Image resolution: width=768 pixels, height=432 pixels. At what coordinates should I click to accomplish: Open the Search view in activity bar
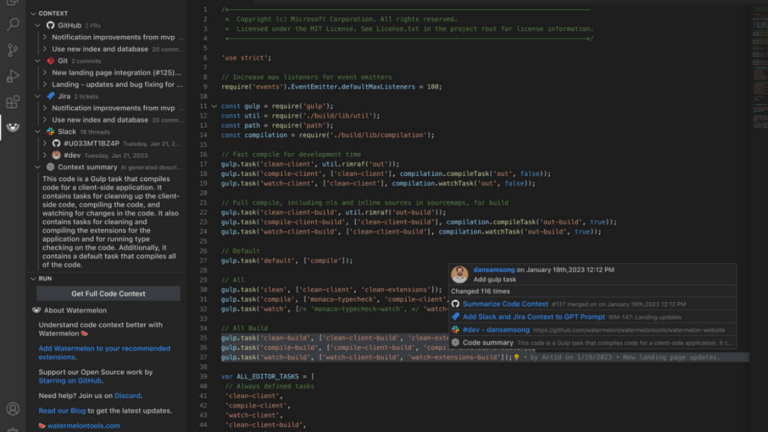tap(13, 24)
